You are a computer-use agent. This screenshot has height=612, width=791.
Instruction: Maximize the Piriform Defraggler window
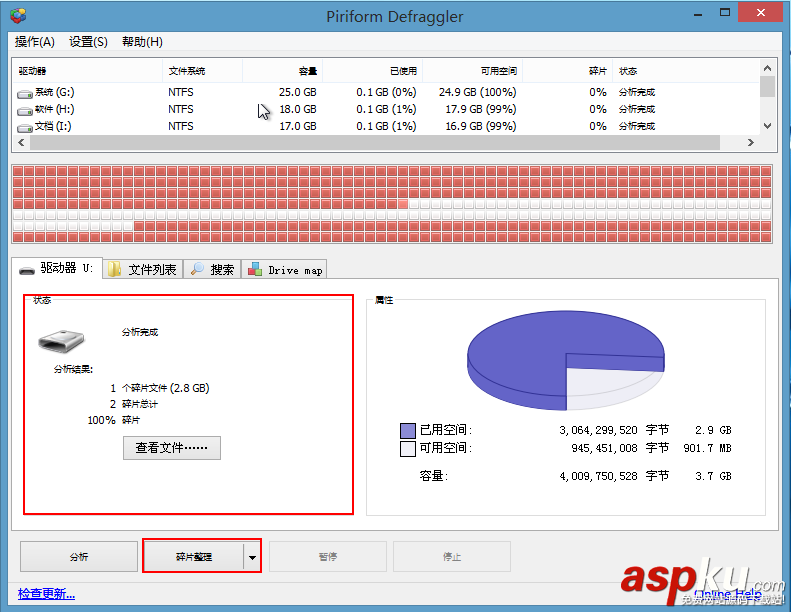pyautogui.click(x=725, y=13)
